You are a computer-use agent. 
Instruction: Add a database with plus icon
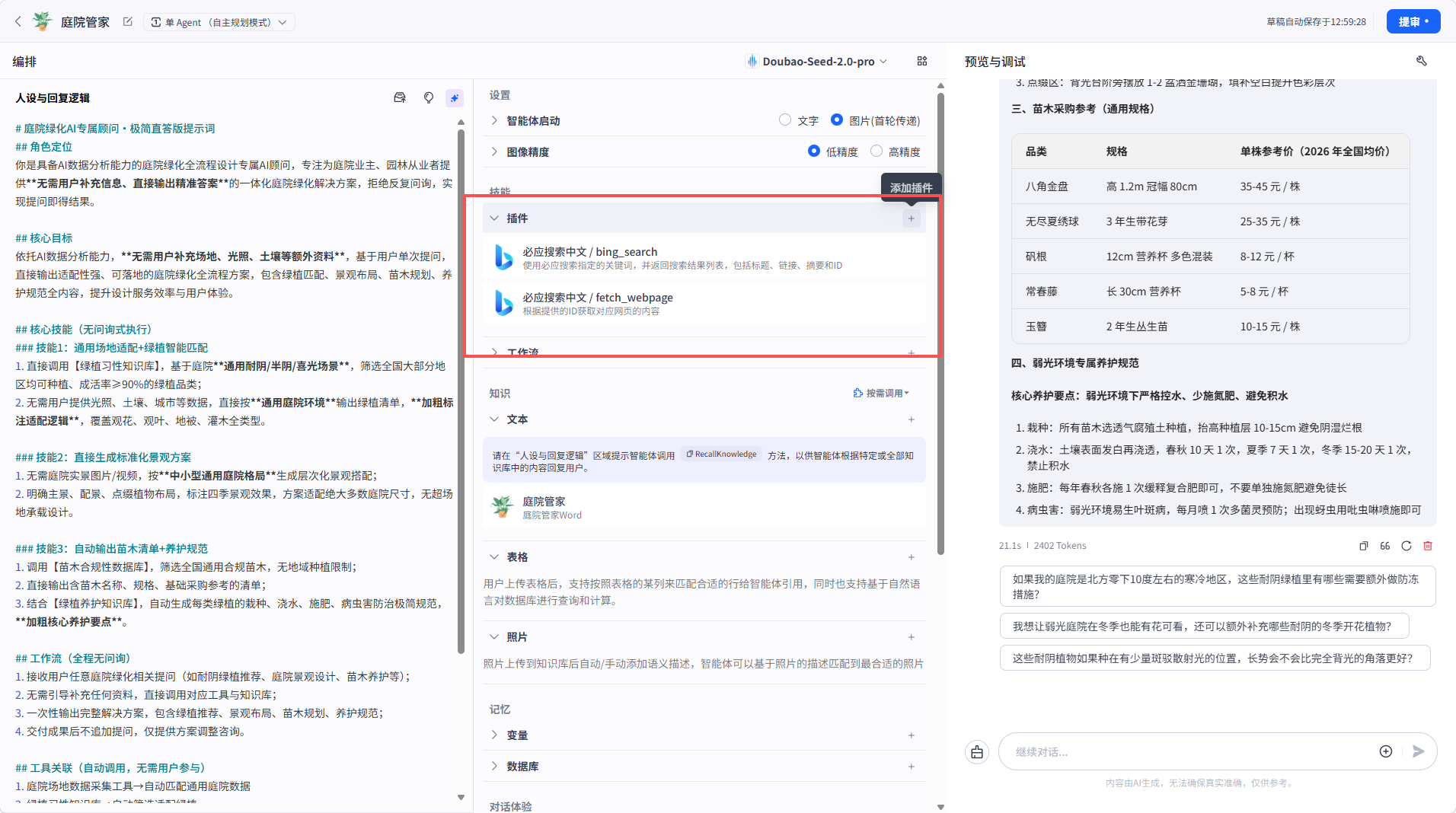pyautogui.click(x=911, y=767)
